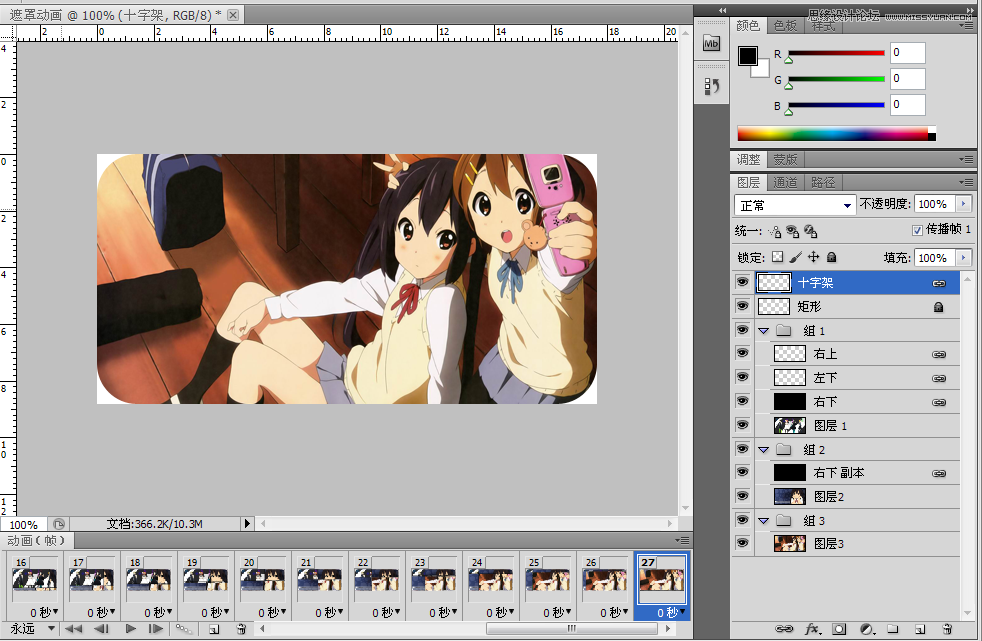Collapse the 组 1 group
The height and width of the screenshot is (641, 982).
pyautogui.click(x=763, y=331)
